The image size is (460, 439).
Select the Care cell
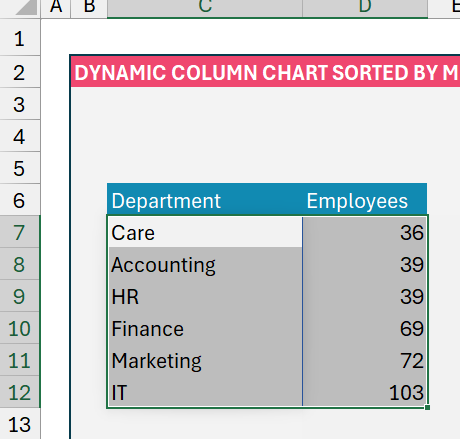point(205,232)
